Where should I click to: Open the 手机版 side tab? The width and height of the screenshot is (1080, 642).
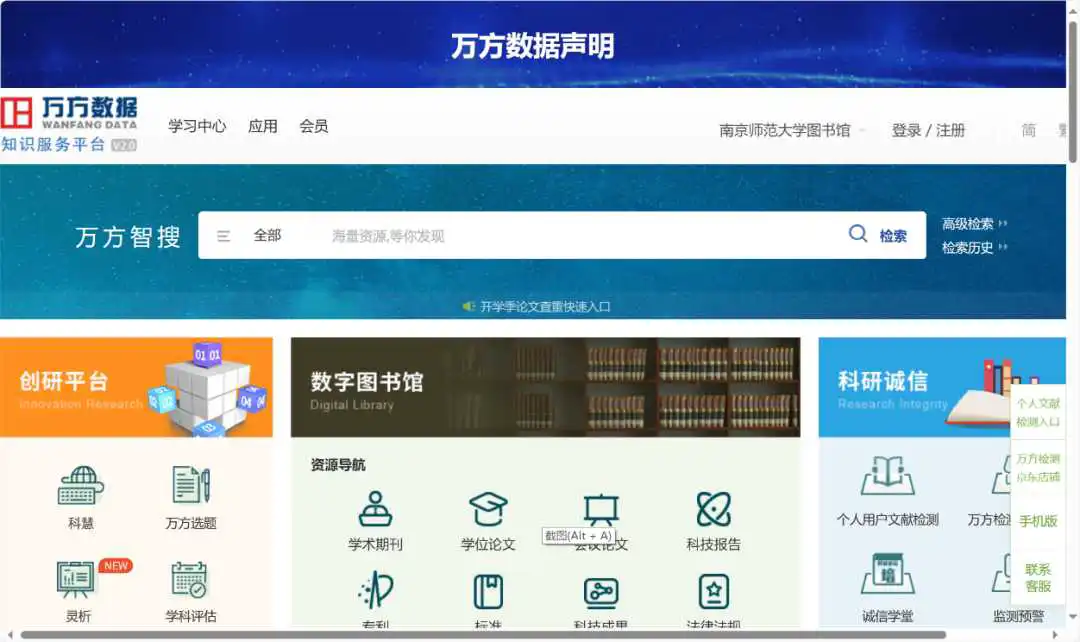[x=1038, y=521]
